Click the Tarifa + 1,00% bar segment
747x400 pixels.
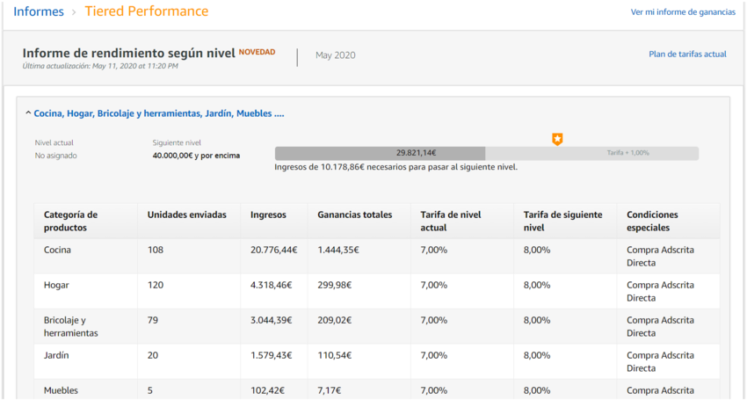pyautogui.click(x=592, y=153)
